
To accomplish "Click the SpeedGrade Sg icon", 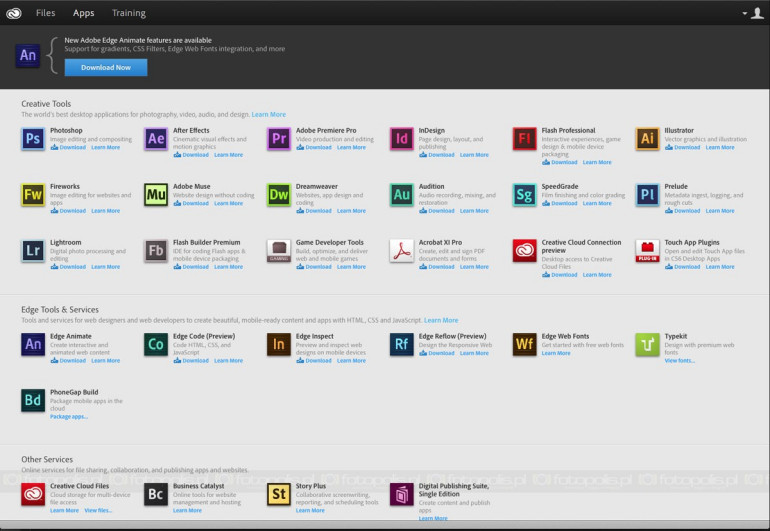I will coord(524,195).
